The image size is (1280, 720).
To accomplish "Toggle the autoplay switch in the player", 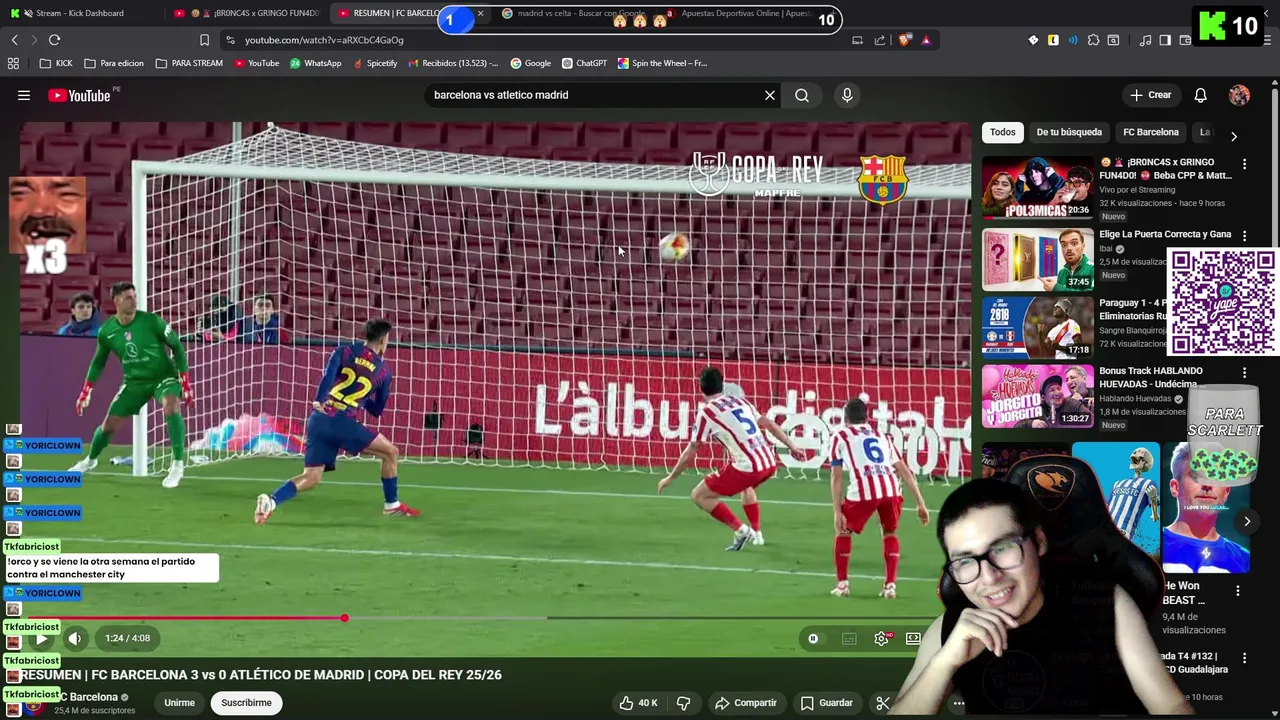I will [813, 638].
